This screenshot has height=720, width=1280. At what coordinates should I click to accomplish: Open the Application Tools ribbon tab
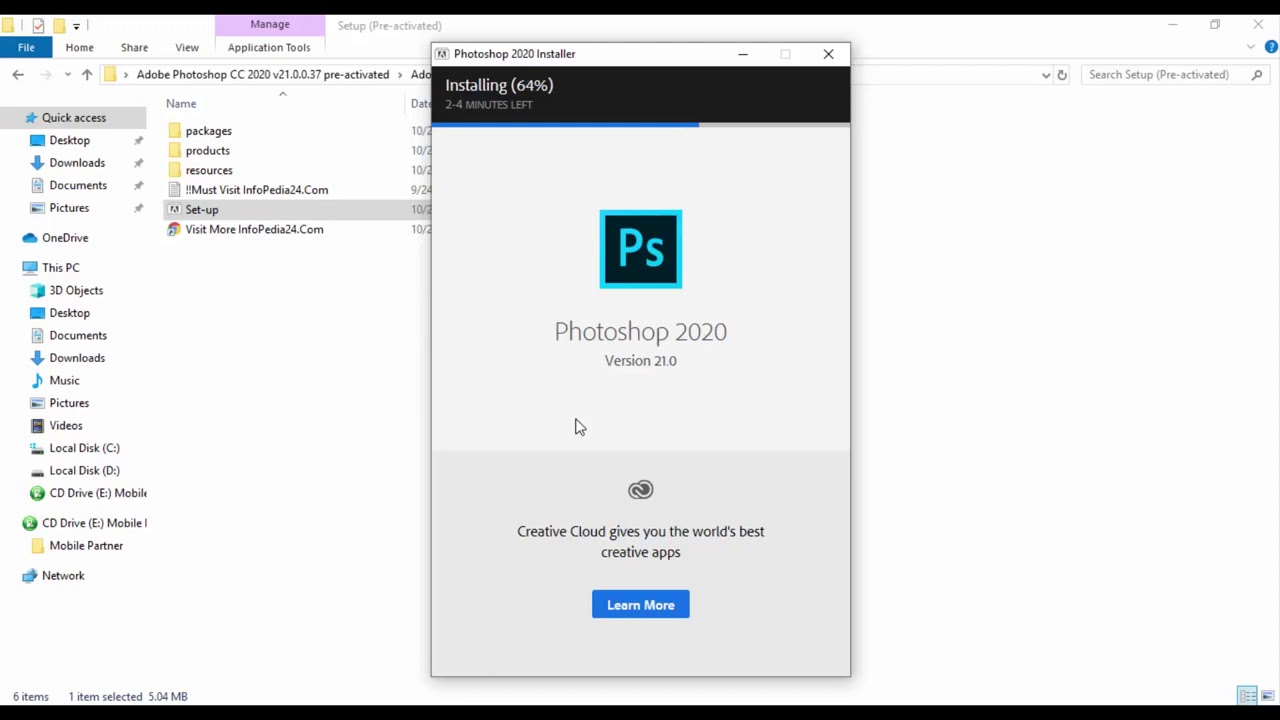pos(269,47)
